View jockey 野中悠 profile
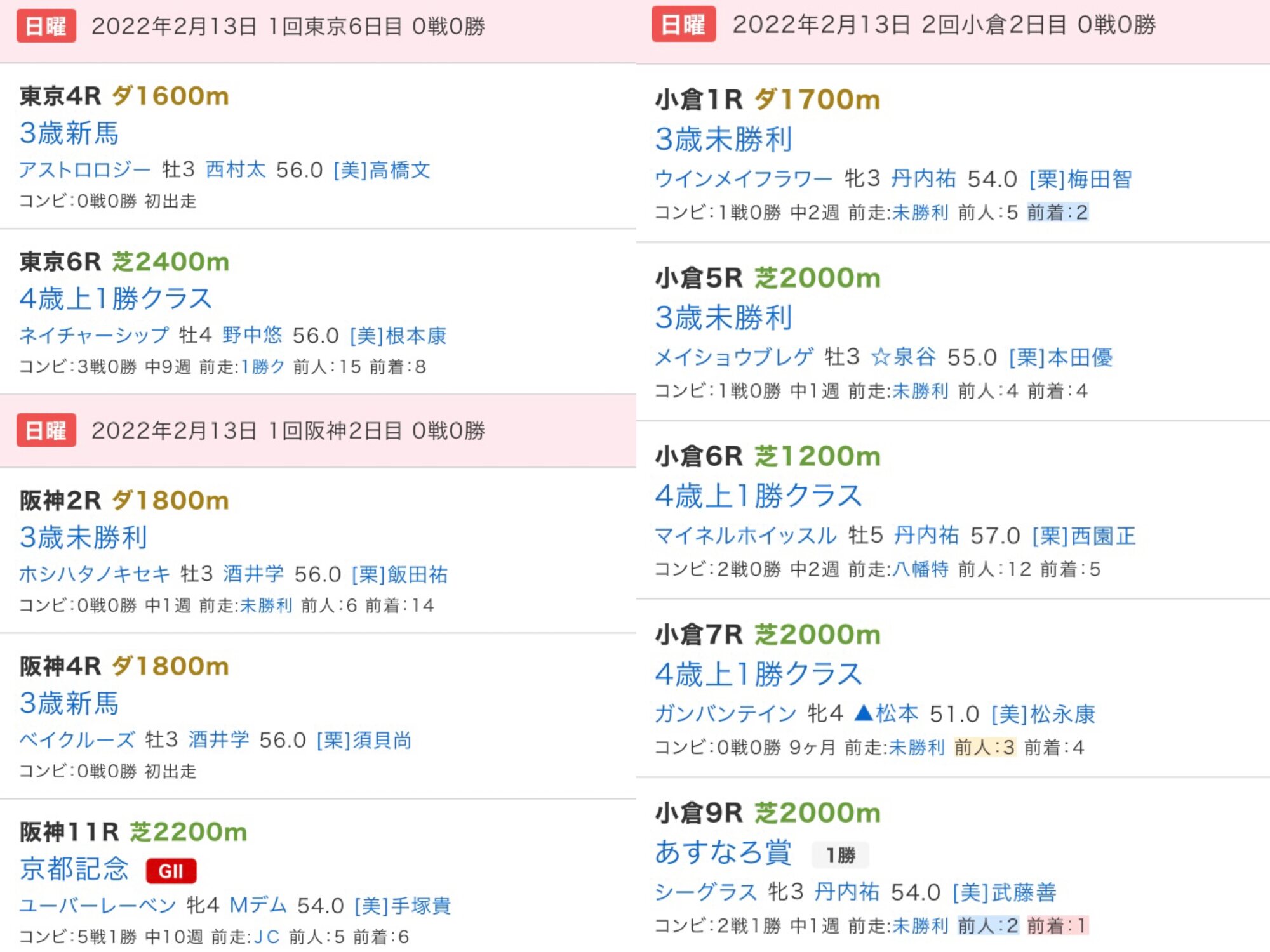The image size is (1270, 952). point(252,336)
